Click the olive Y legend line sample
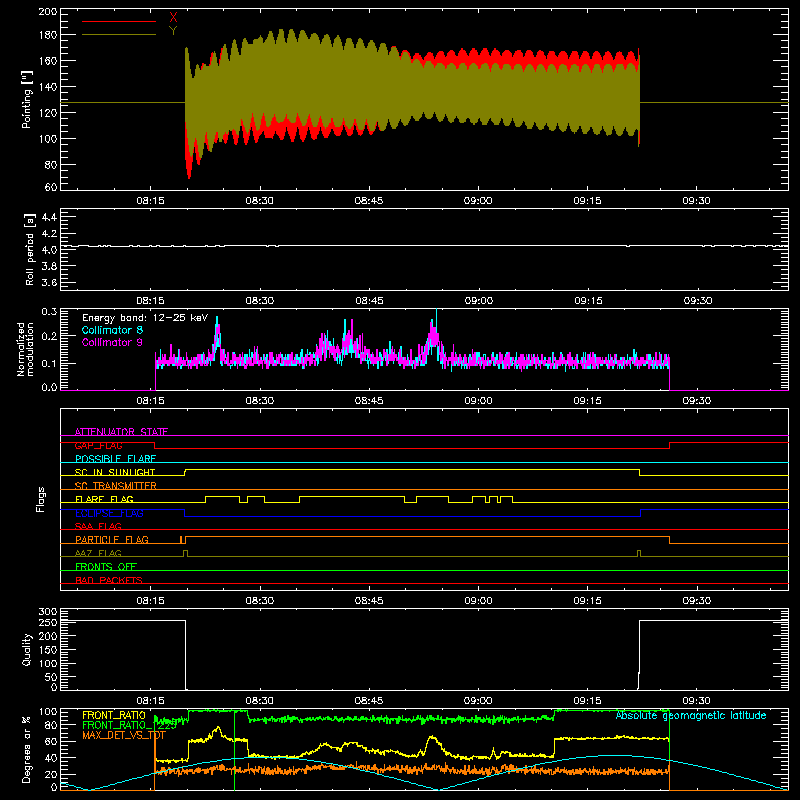This screenshot has width=800, height=800. pos(119,35)
